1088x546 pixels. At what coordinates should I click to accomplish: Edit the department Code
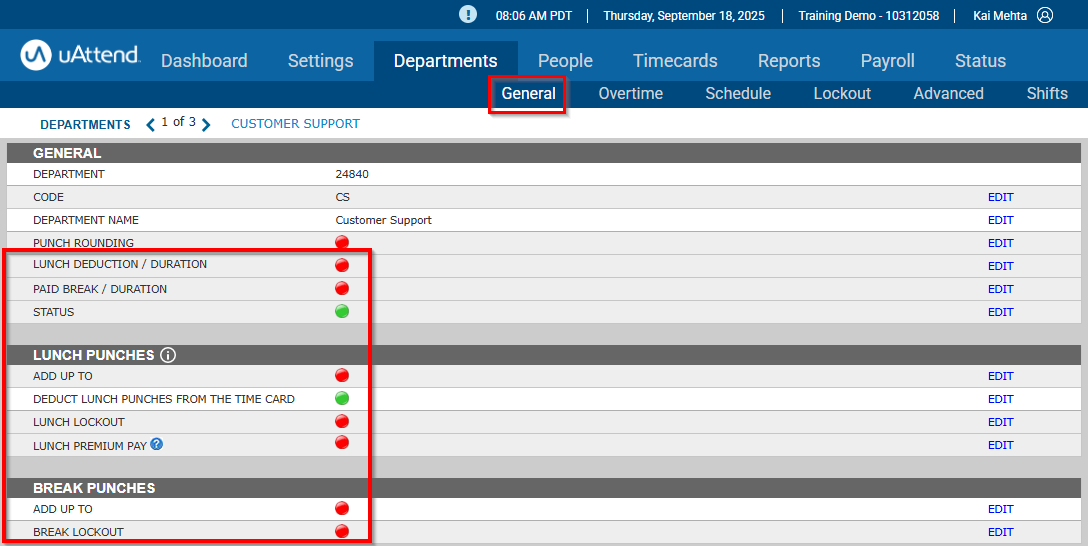point(1001,197)
